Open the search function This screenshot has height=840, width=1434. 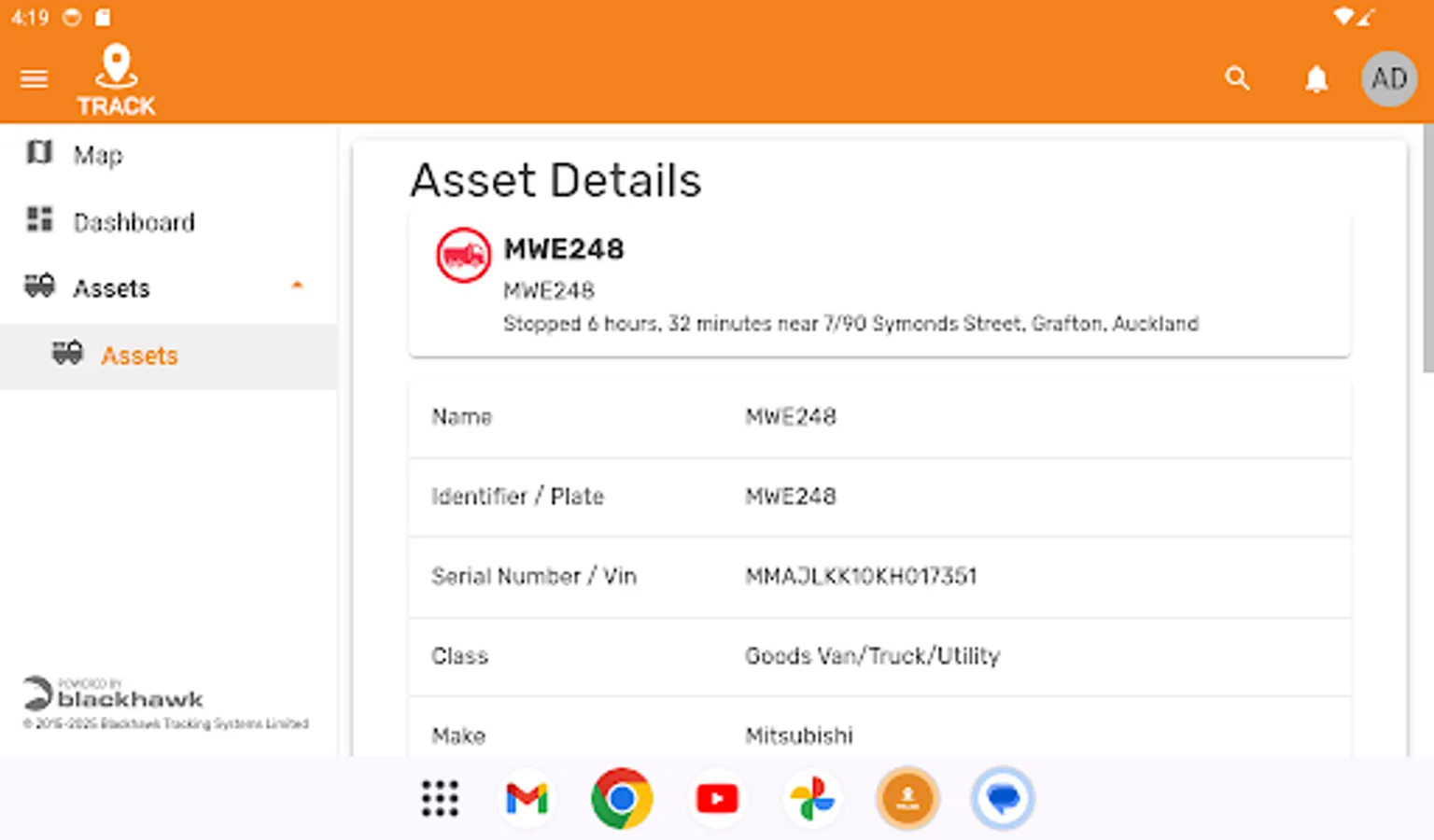(x=1237, y=78)
